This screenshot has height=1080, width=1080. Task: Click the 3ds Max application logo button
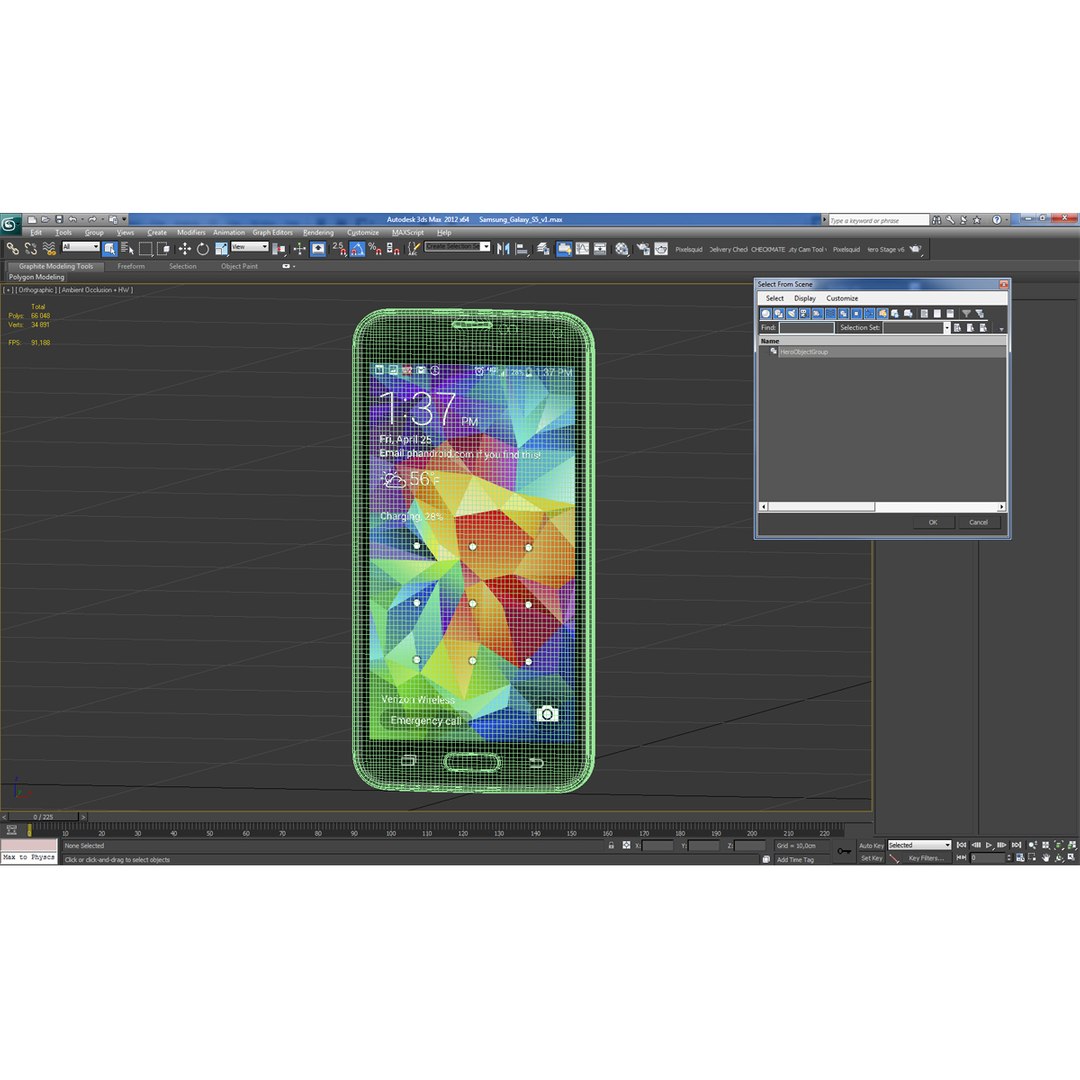coord(10,224)
